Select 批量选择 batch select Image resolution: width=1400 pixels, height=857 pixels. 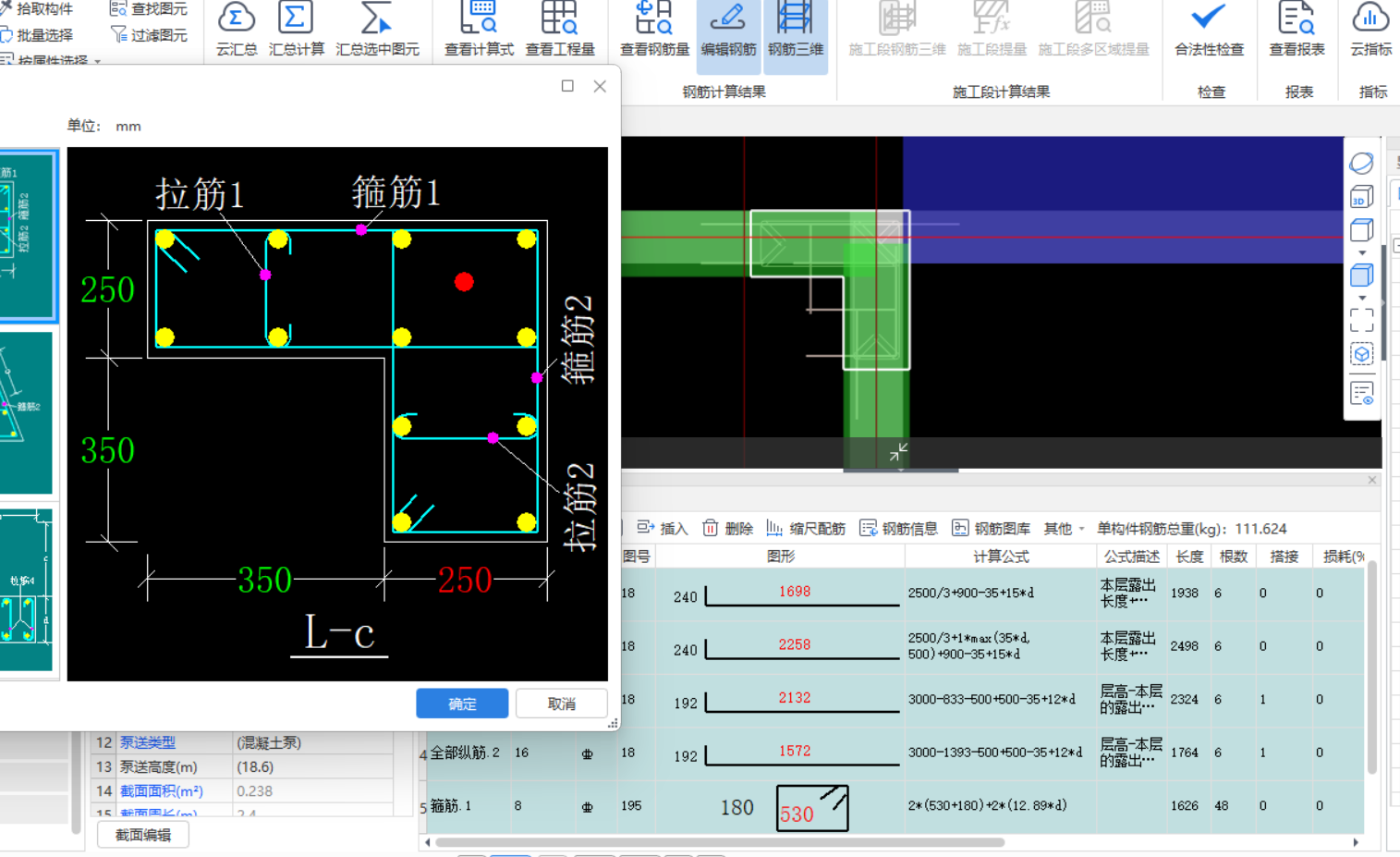click(37, 35)
